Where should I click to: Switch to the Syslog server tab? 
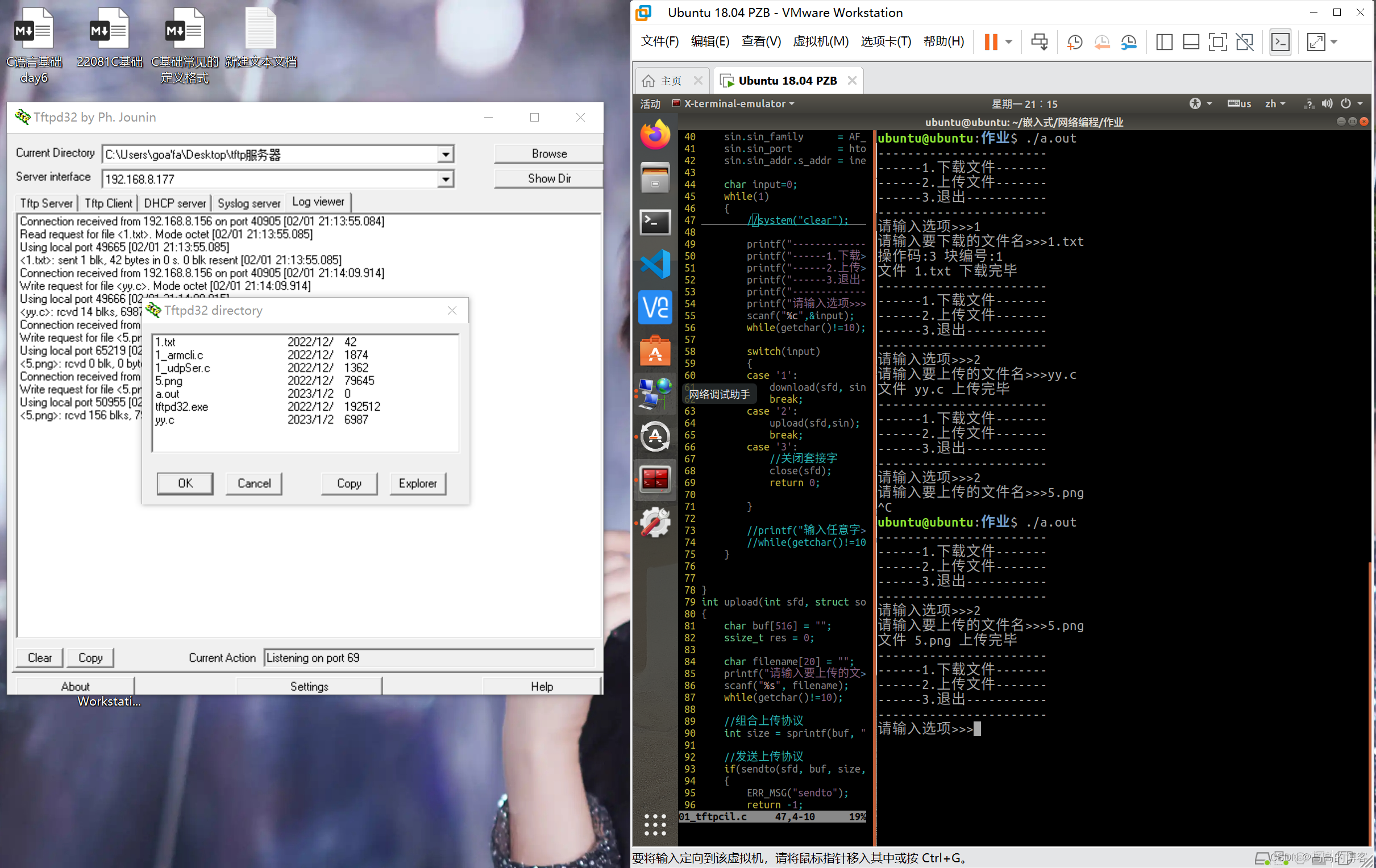tap(248, 203)
